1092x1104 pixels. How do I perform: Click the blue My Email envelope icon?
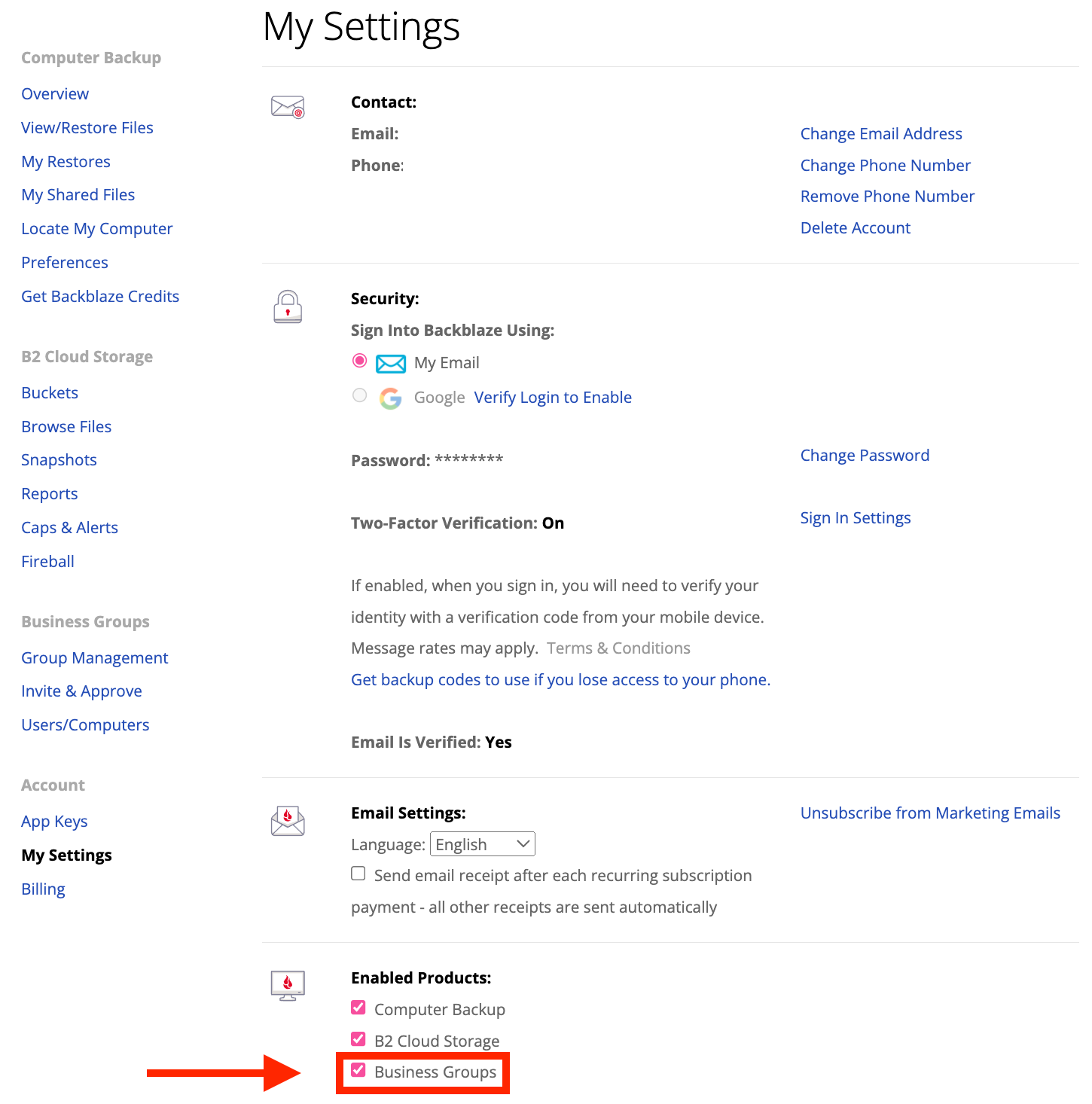(391, 364)
